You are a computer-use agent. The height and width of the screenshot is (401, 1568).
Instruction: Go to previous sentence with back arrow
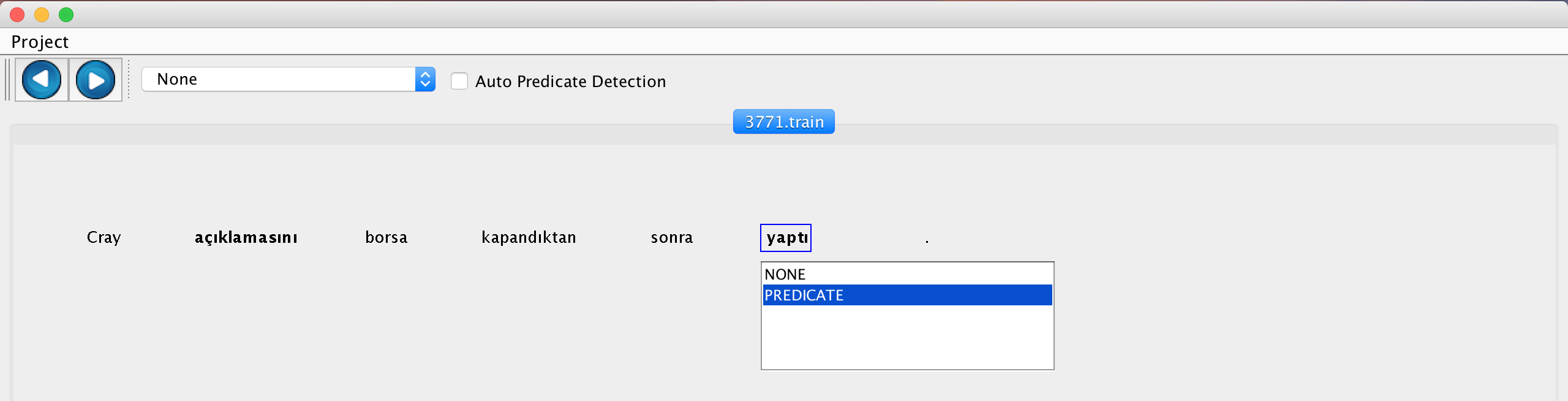(x=42, y=80)
